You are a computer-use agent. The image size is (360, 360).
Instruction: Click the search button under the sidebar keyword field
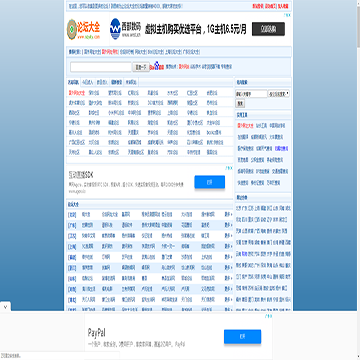coord(240,104)
